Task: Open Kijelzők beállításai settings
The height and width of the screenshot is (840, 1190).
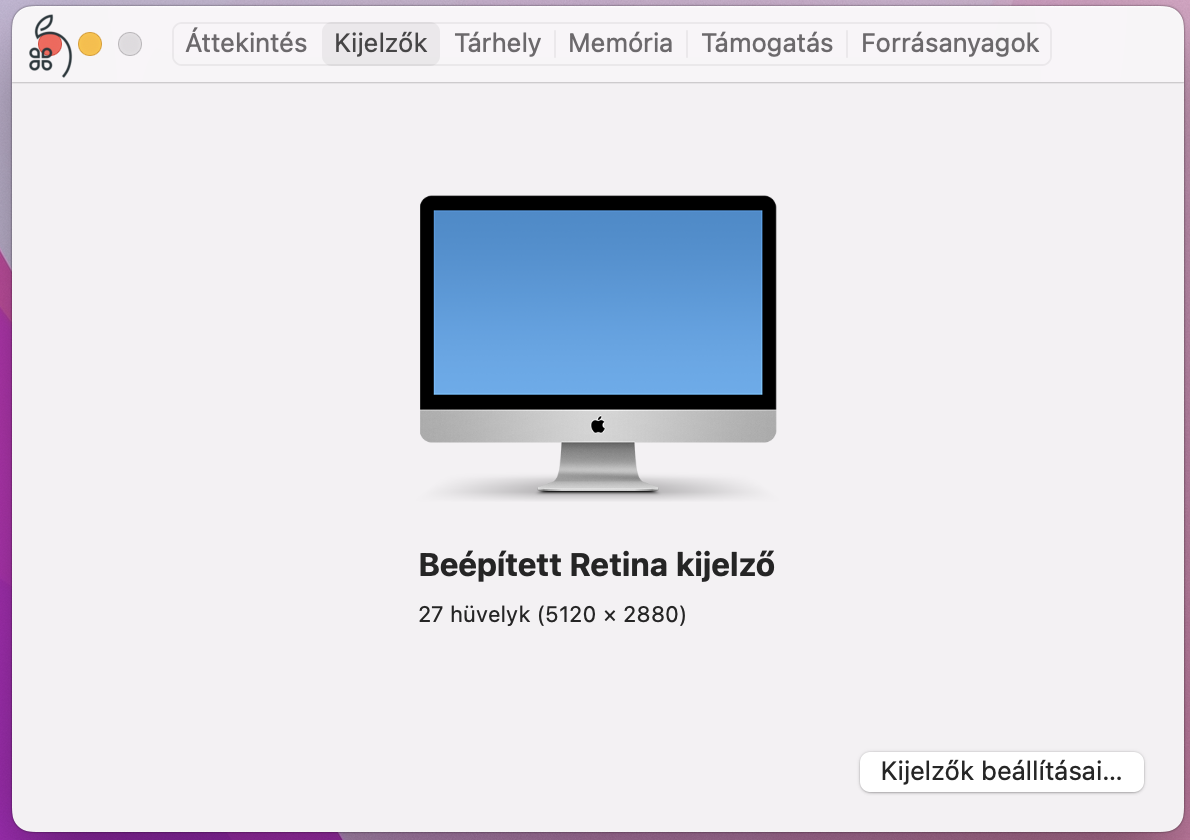Action: (1001, 771)
